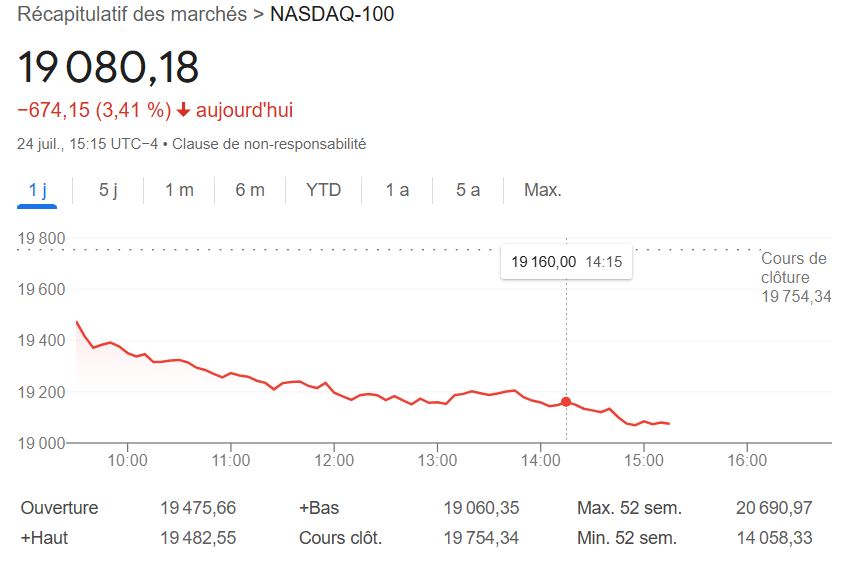
Task: Open the 6 m chart view
Action: [250, 190]
